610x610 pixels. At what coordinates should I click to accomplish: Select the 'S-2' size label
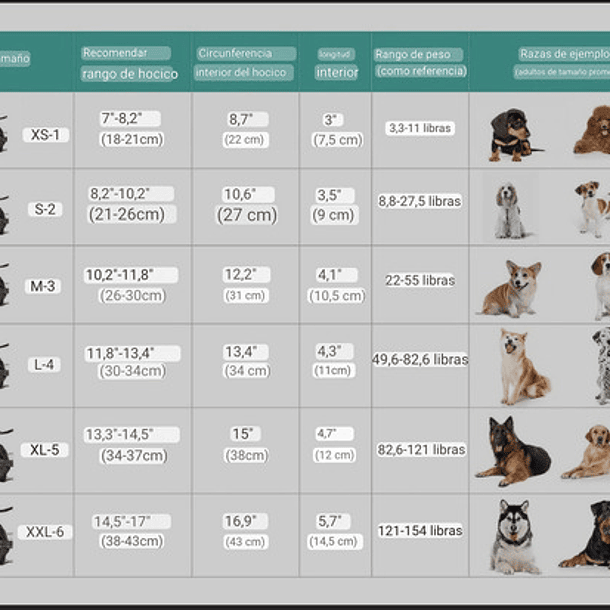(x=45, y=209)
